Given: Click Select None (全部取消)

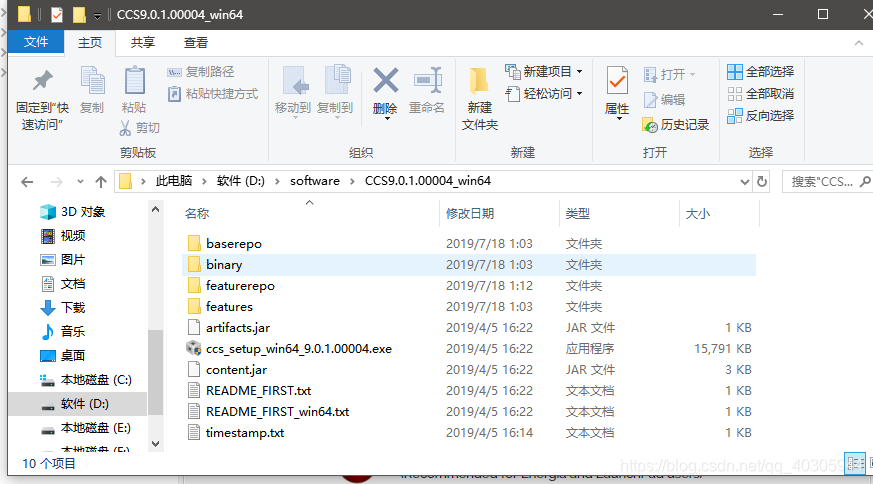Looking at the screenshot, I should pyautogui.click(x=761, y=94).
